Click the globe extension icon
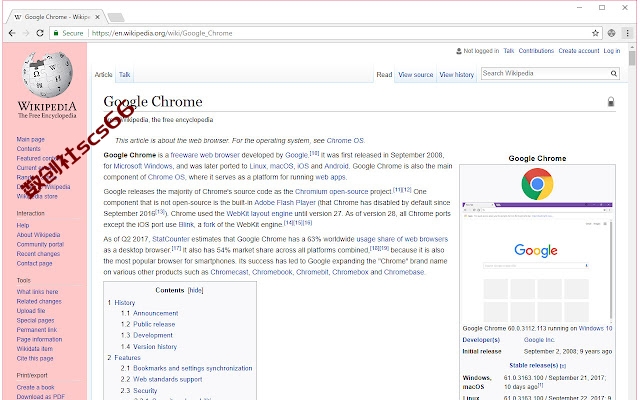This screenshot has width=640, height=400. [x=611, y=33]
